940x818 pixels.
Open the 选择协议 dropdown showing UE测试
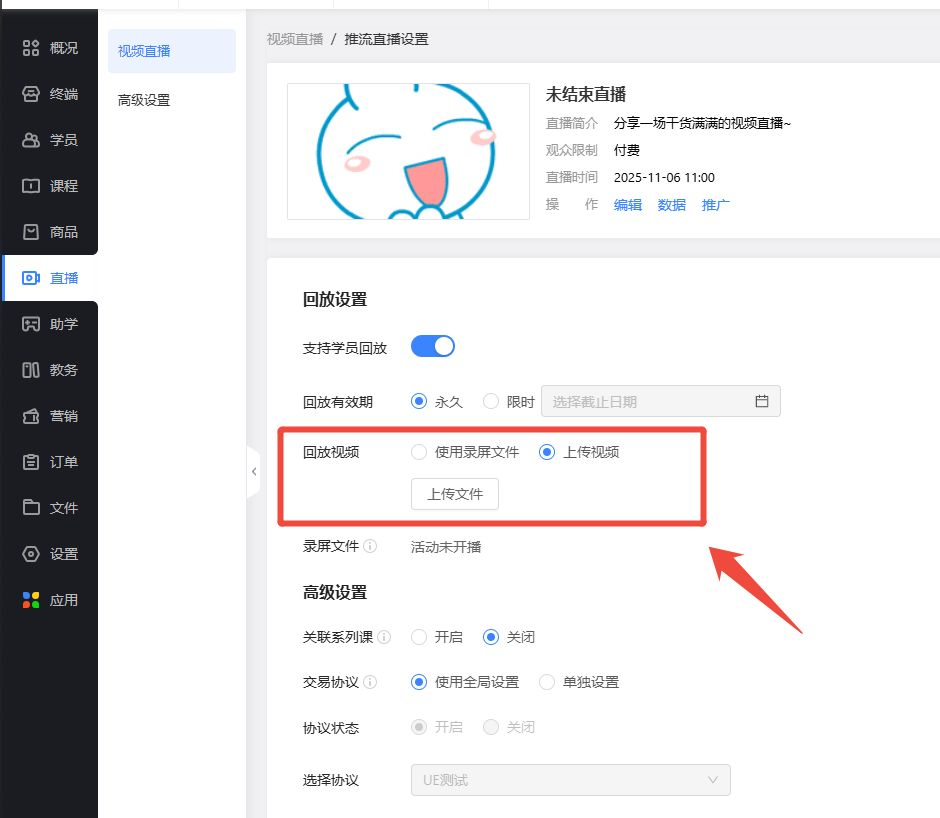[x=570, y=780]
